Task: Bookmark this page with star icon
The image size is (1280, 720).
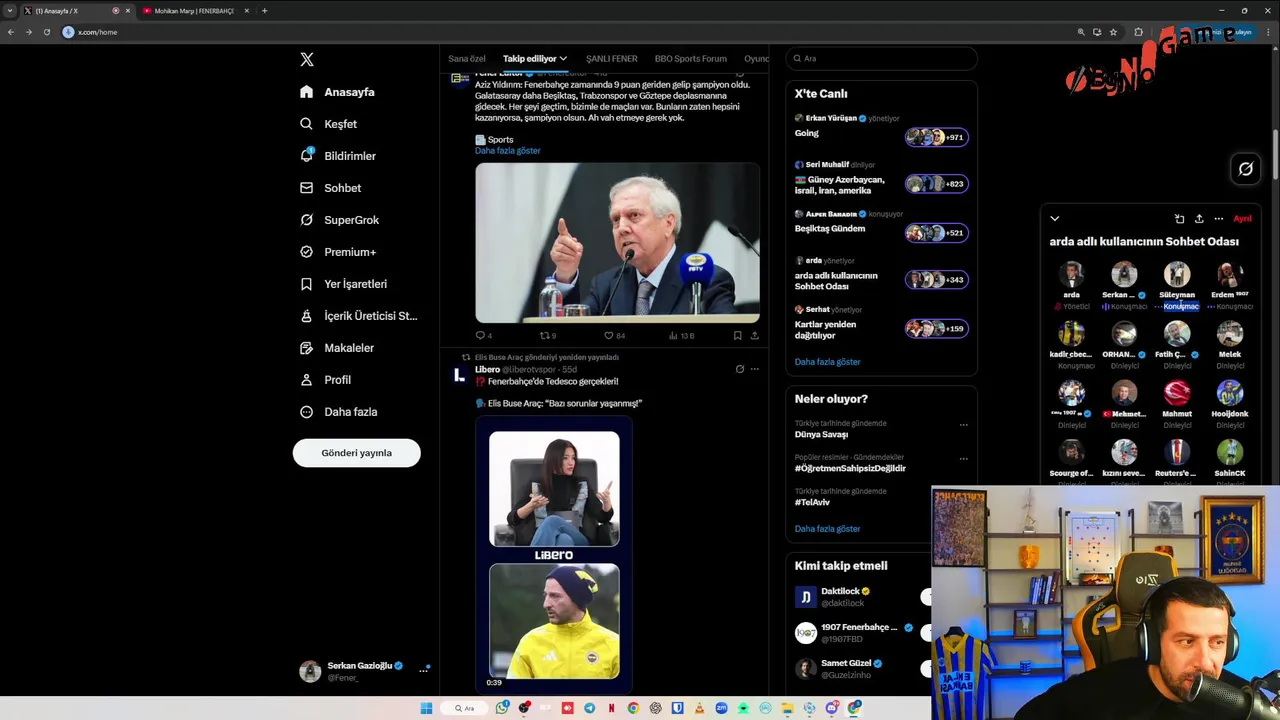Action: click(x=1113, y=32)
